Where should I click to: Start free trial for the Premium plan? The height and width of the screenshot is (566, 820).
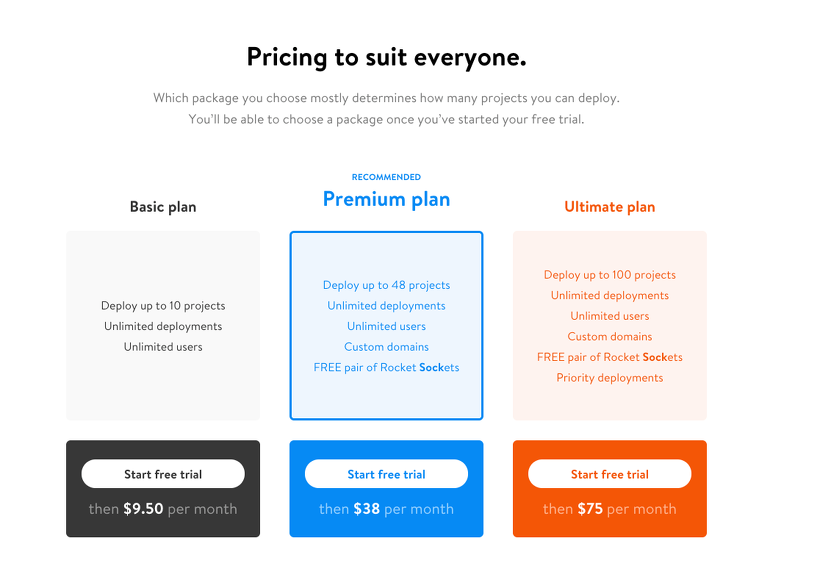[386, 474]
